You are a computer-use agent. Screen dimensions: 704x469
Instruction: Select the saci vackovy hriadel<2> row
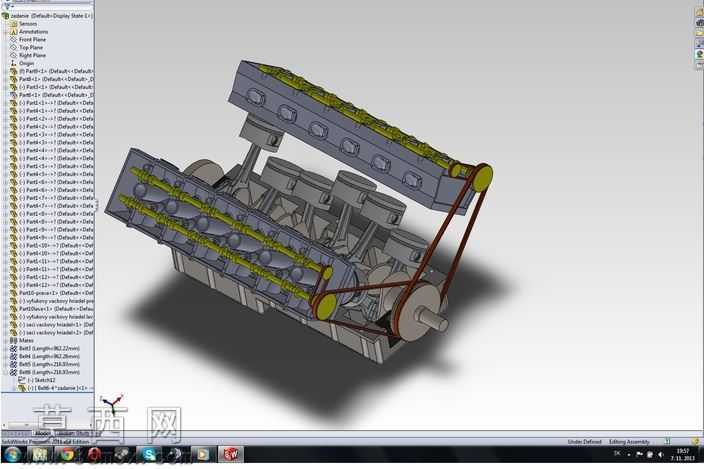click(x=56, y=333)
